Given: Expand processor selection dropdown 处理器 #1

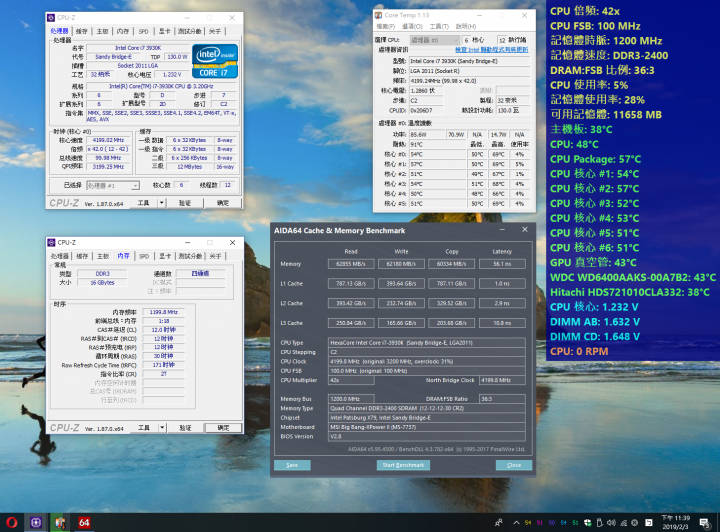Looking at the screenshot, I should (135, 185).
